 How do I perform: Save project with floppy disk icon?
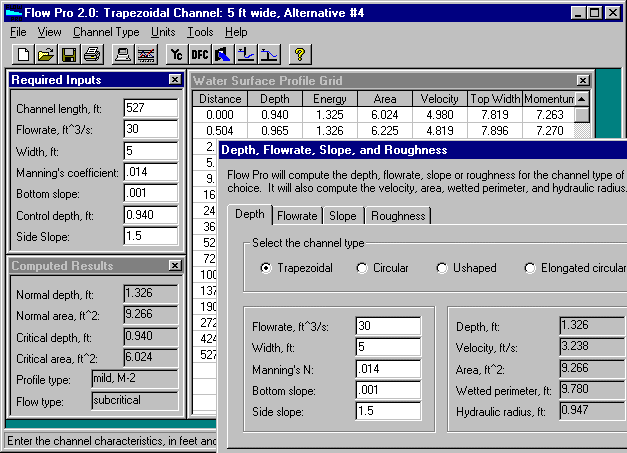(x=69, y=54)
